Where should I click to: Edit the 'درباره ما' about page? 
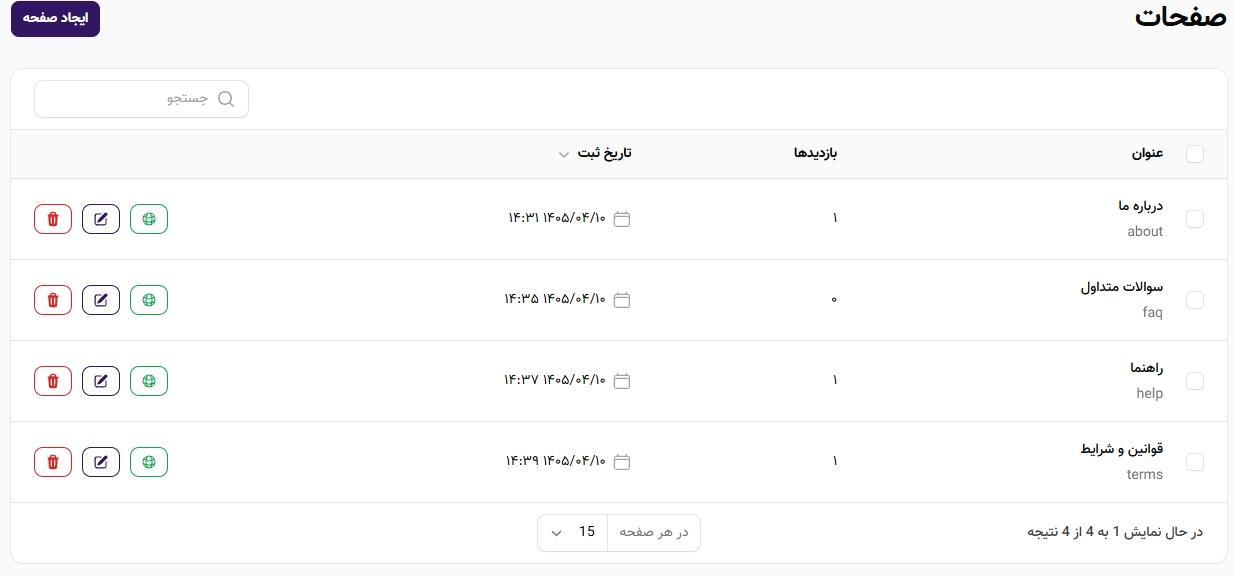[x=101, y=219]
